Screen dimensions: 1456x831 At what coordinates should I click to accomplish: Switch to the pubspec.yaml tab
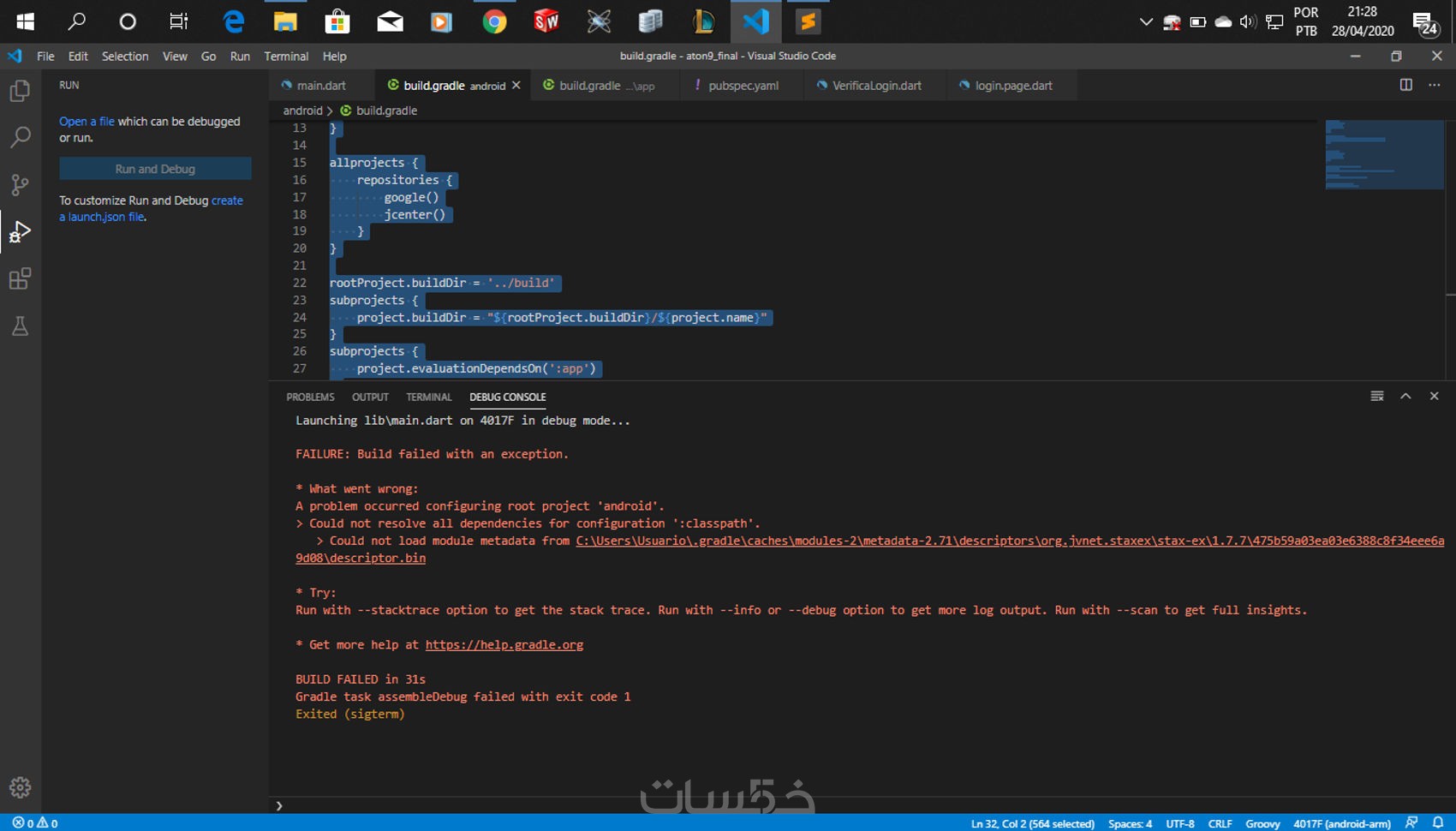[x=743, y=86]
